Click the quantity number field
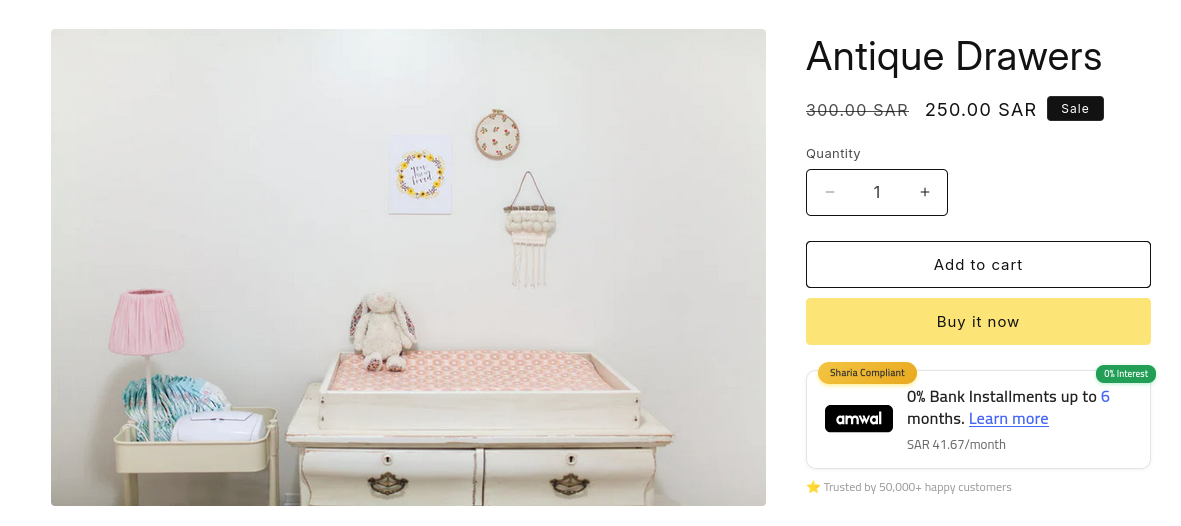 point(877,192)
